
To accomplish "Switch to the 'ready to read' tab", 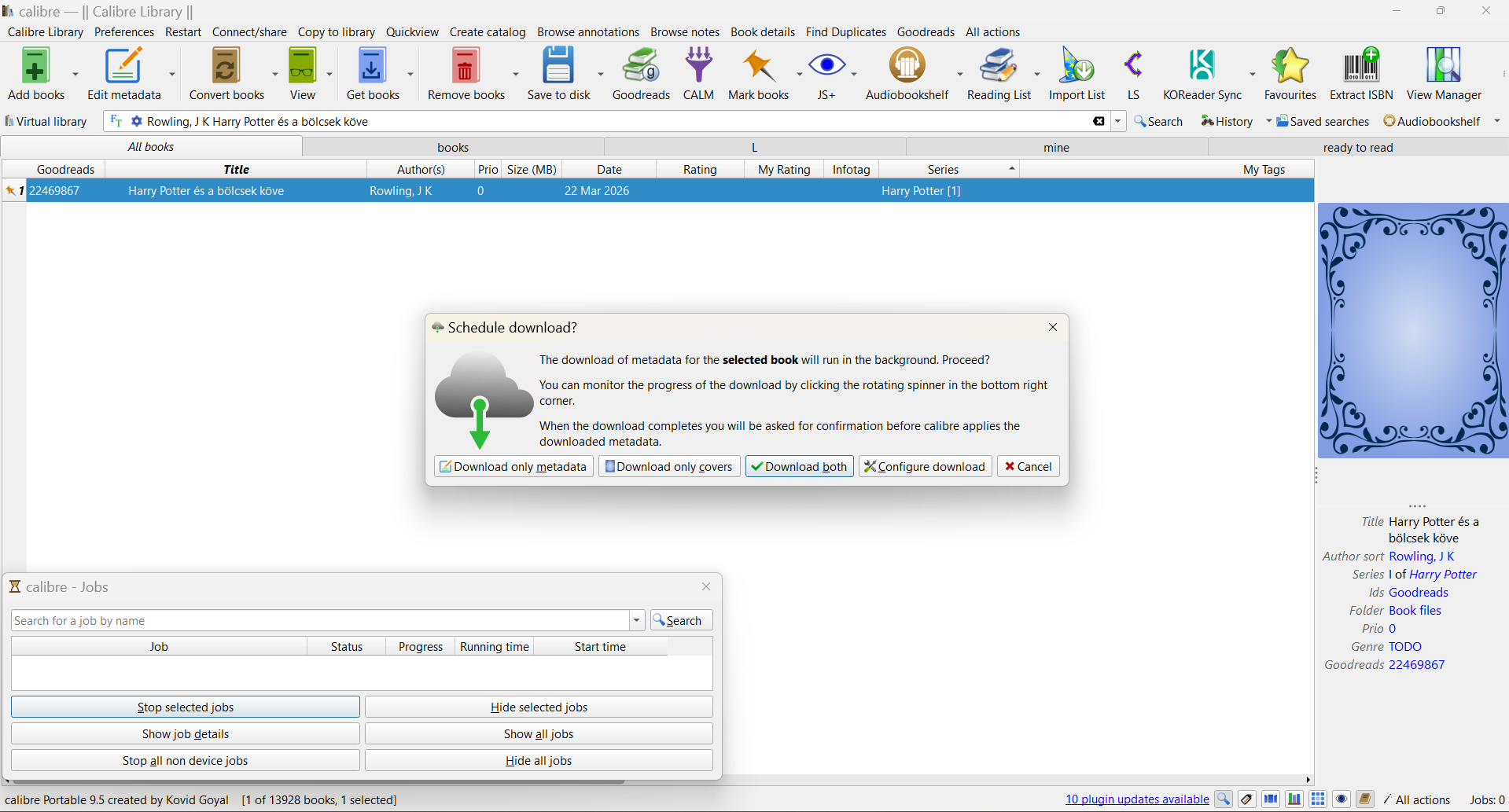I will coord(1357,147).
